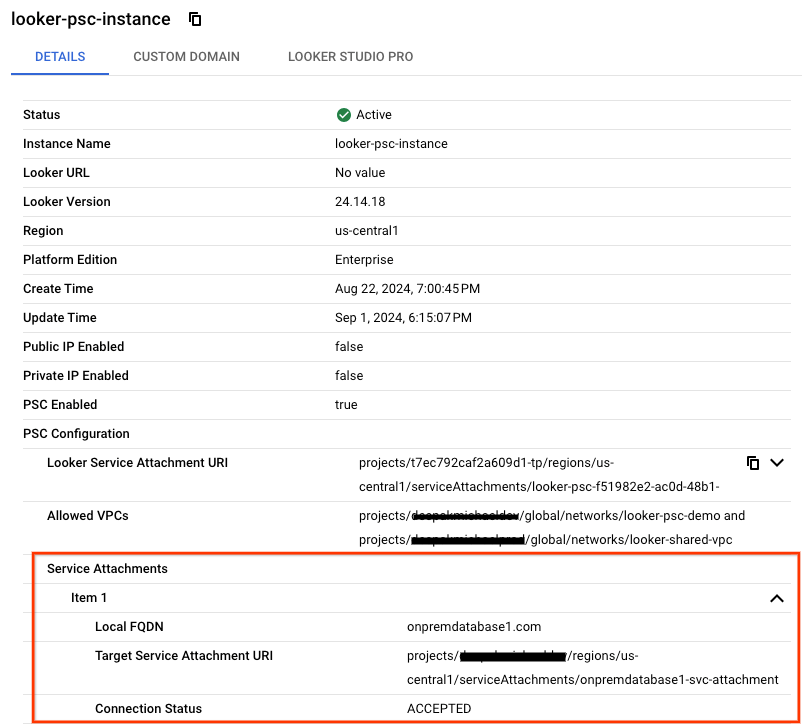Image resolution: width=802 pixels, height=724 pixels.
Task: Click the us-central1 Region value
Action: pyautogui.click(x=367, y=231)
